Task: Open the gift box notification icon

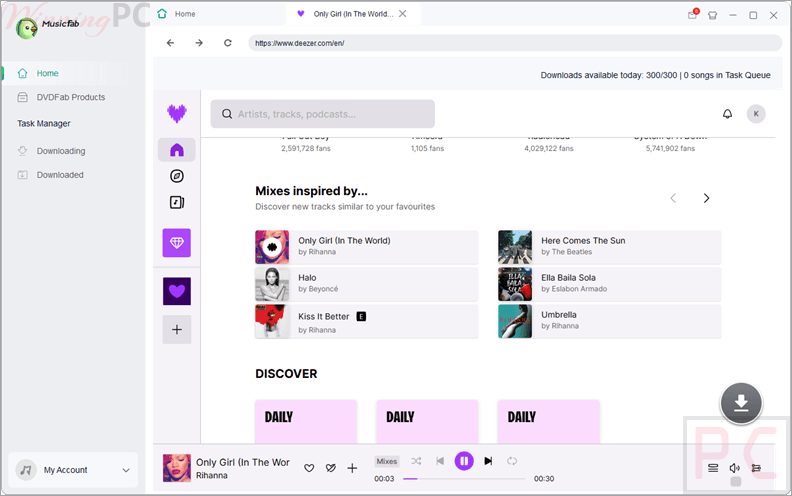Action: tap(692, 15)
